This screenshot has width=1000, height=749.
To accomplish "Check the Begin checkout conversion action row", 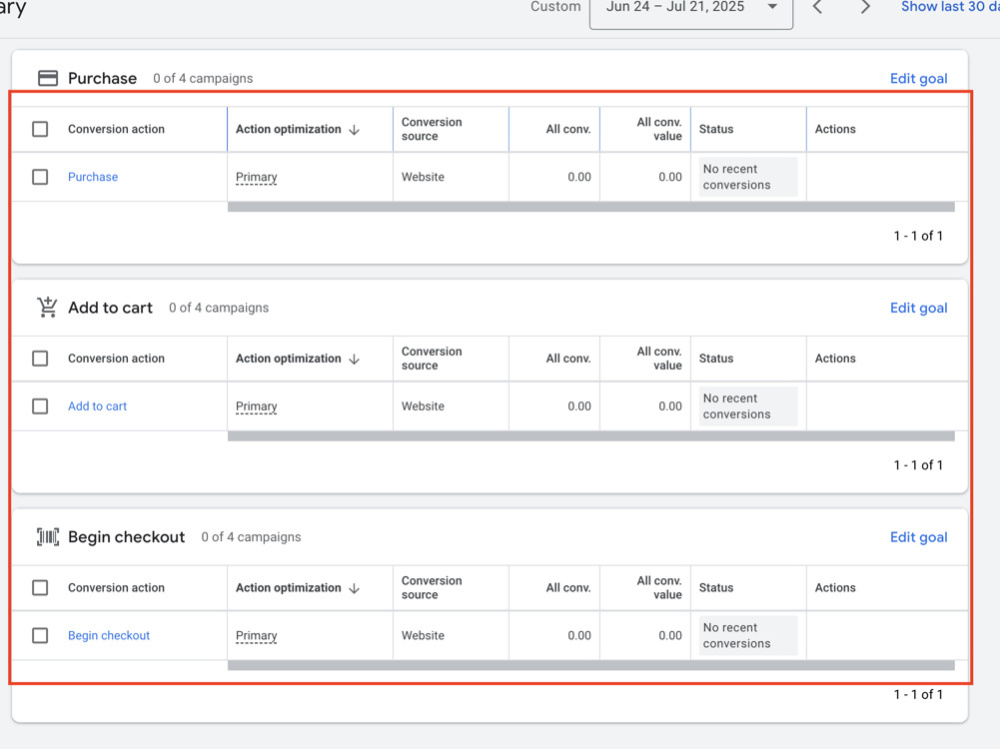I will 40,635.
